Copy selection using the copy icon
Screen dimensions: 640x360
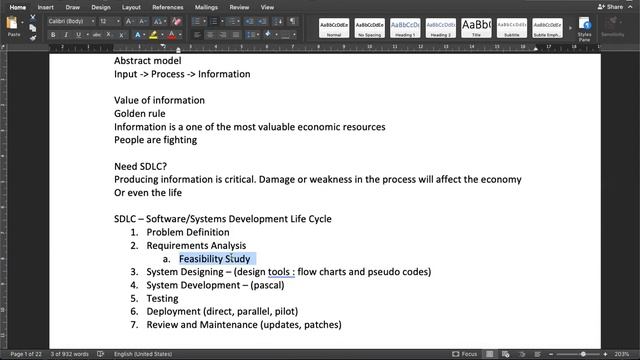33,28
